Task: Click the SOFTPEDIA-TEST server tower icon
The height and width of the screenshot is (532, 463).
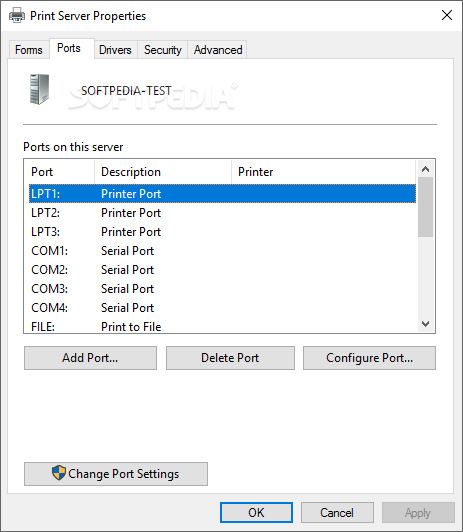Action: pyautogui.click(x=39, y=89)
